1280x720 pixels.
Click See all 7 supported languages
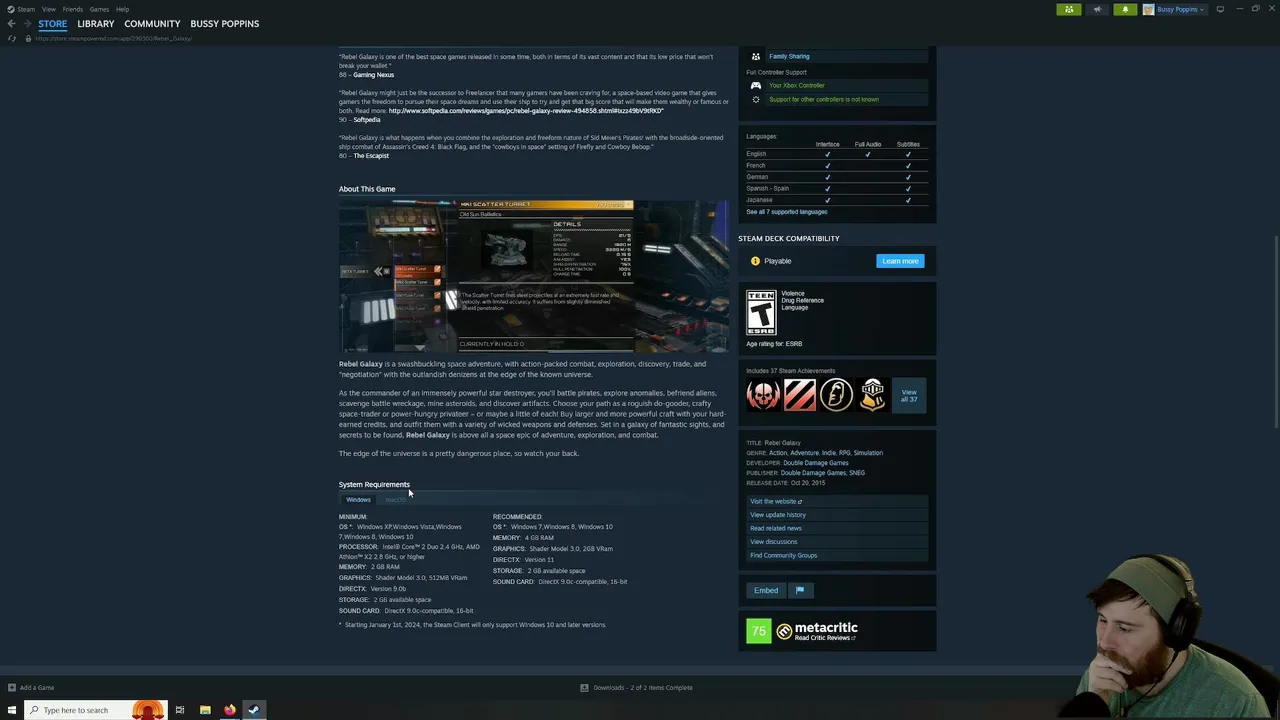[x=787, y=212]
